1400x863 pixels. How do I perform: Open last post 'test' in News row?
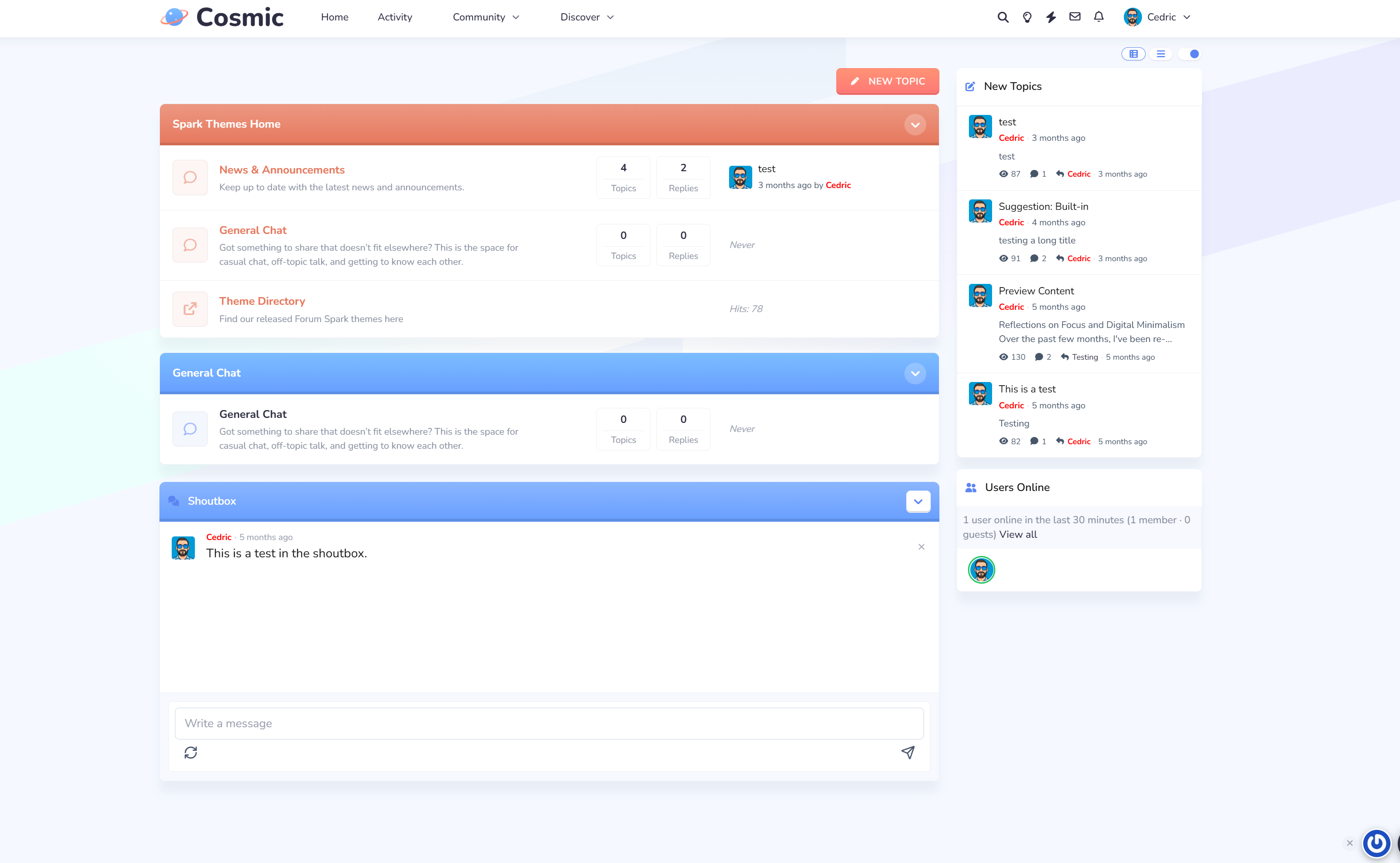click(766, 169)
